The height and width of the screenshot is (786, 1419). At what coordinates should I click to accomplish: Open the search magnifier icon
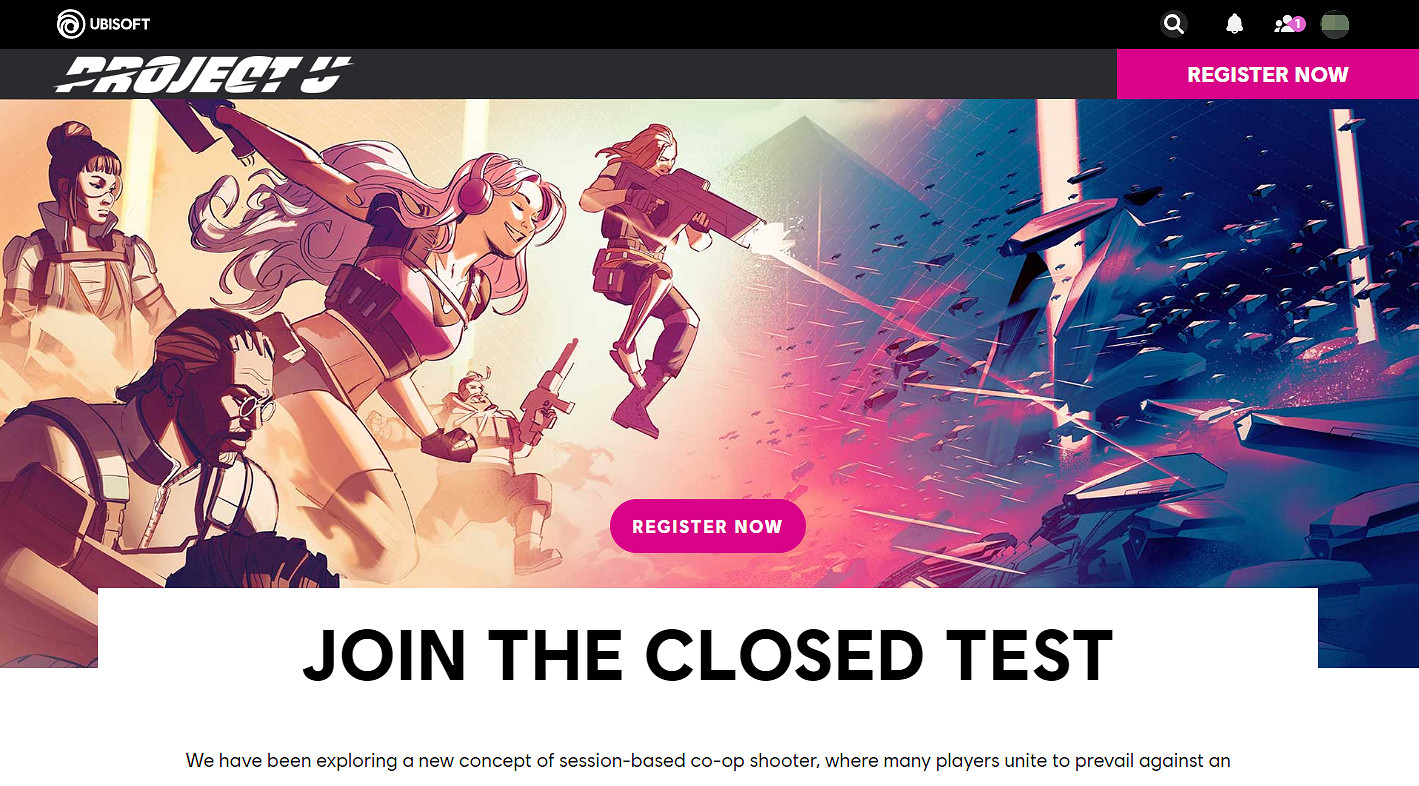1174,24
